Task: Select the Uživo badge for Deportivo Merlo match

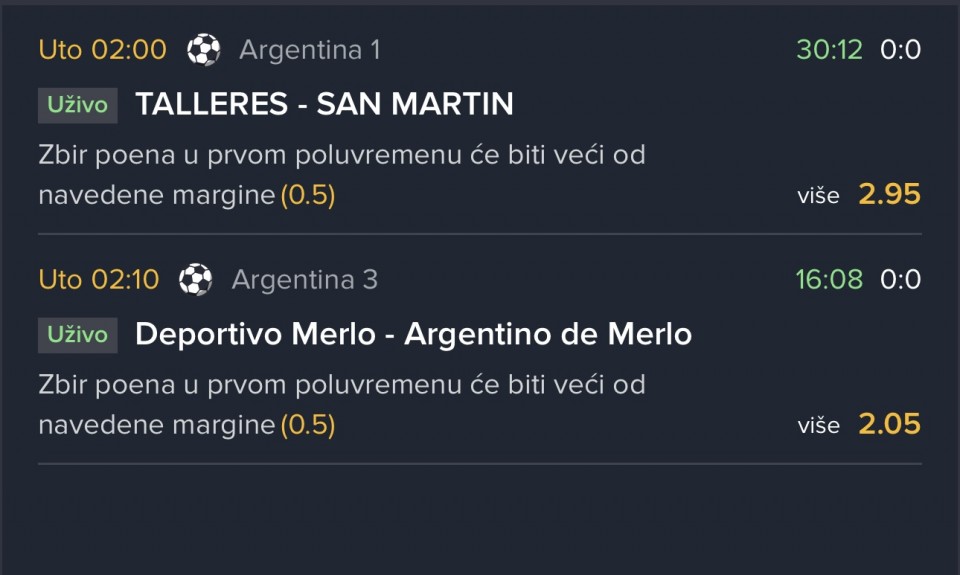Action: click(x=78, y=335)
